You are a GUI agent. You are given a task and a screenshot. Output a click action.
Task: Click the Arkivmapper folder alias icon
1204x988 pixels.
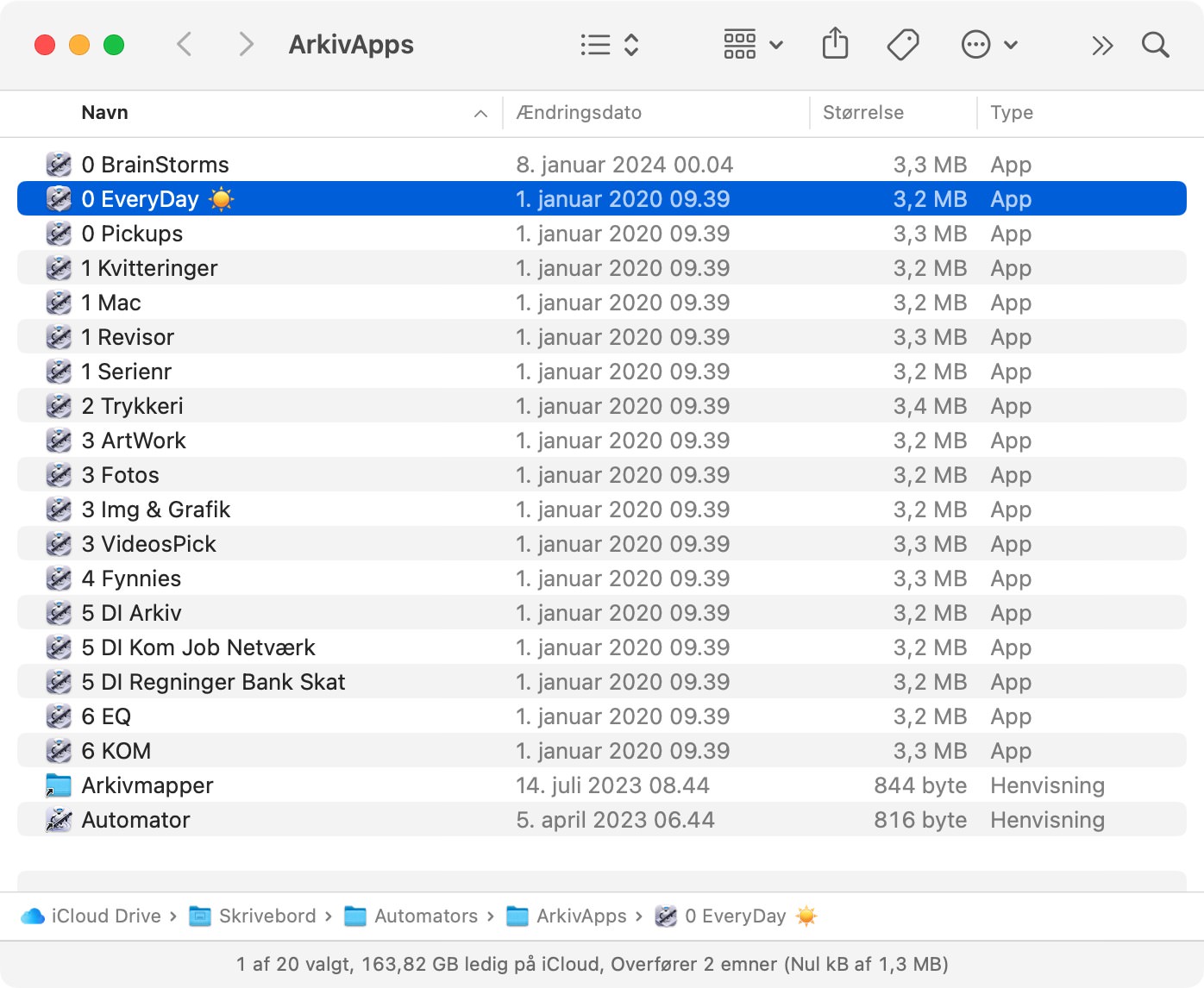pyautogui.click(x=59, y=785)
